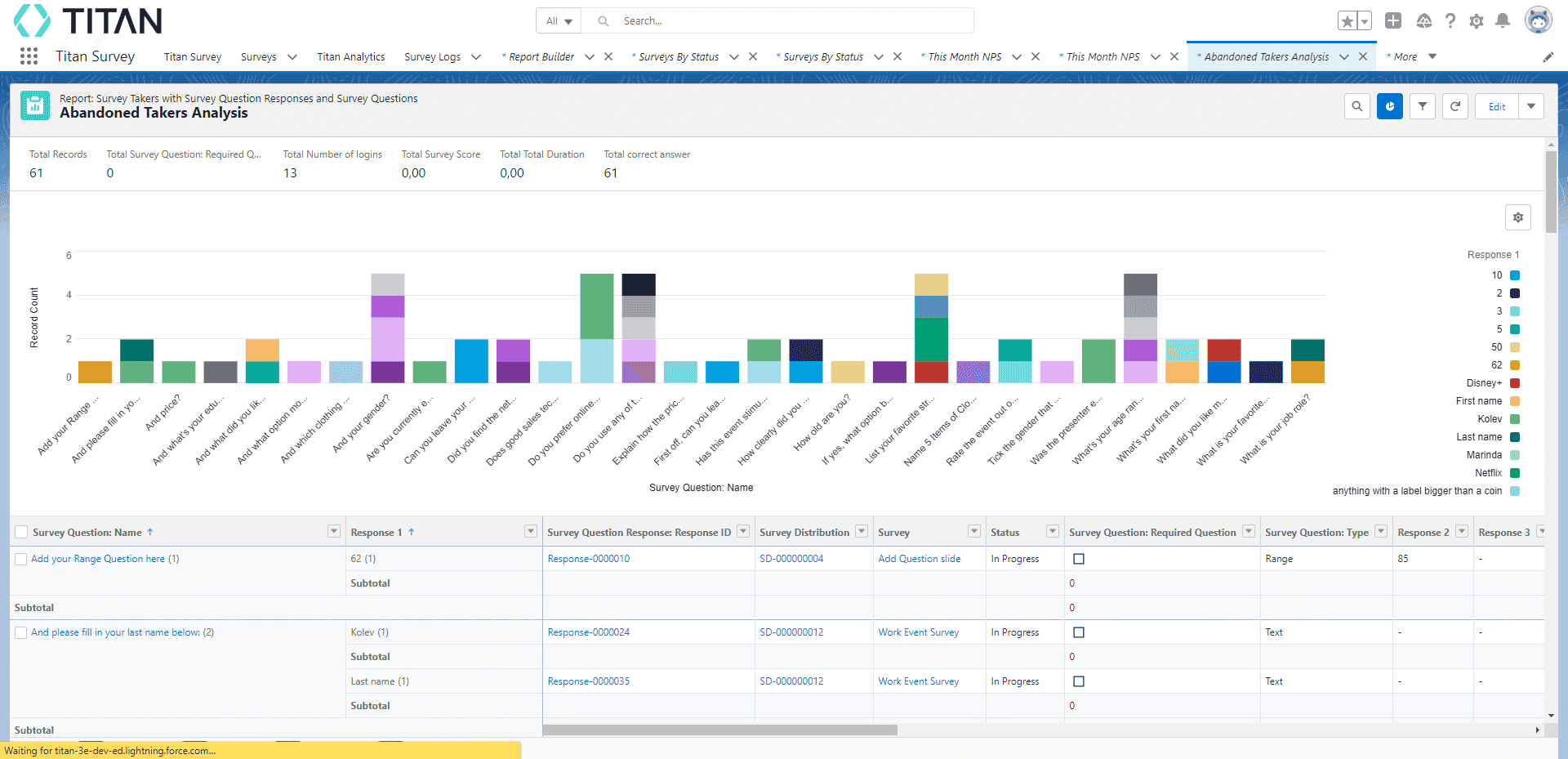Viewport: 1568px width, 759px height.
Task: Open the App Launcher grid icon
Action: click(29, 56)
